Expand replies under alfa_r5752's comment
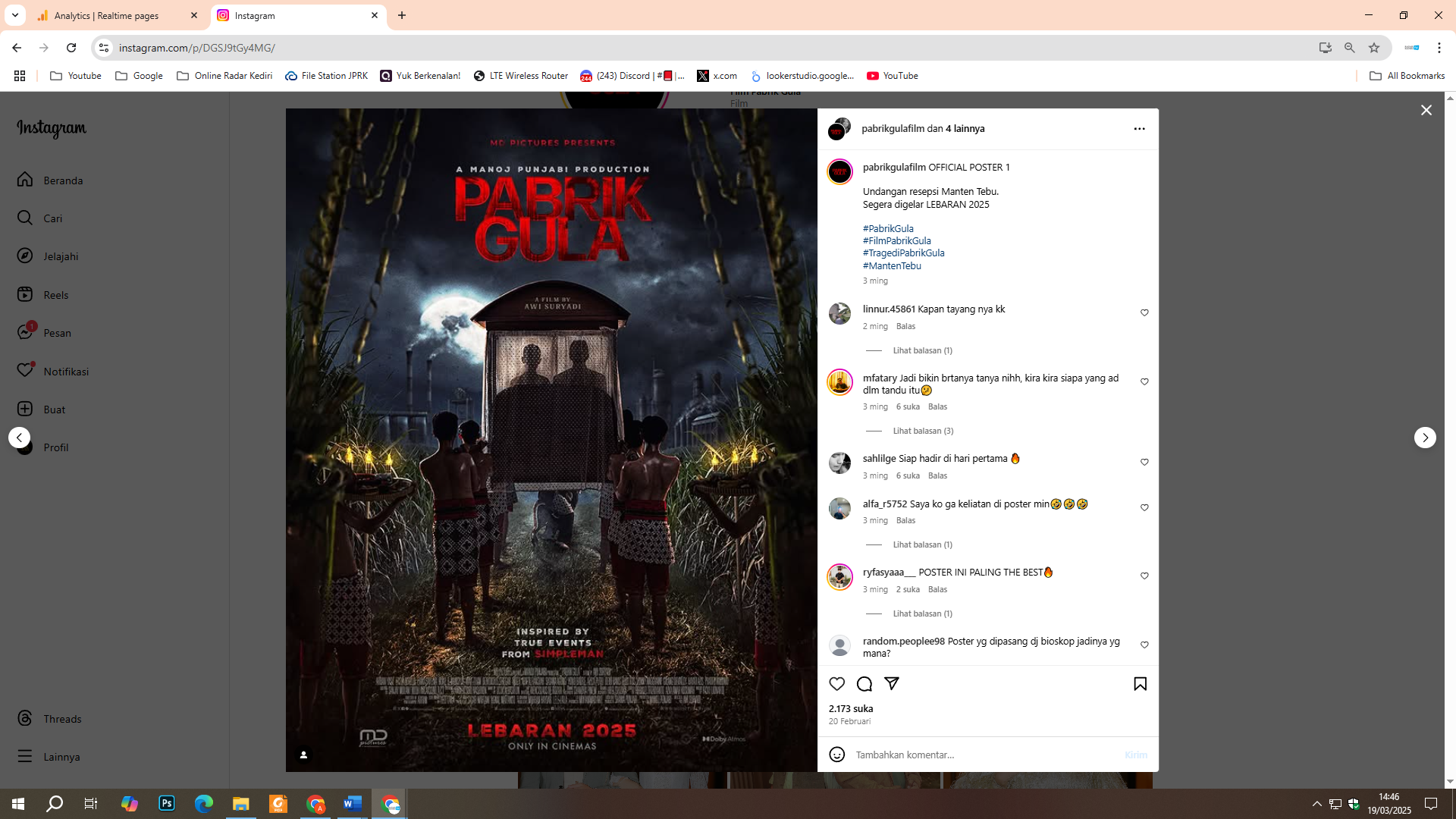This screenshot has height=819, width=1456. point(922,545)
